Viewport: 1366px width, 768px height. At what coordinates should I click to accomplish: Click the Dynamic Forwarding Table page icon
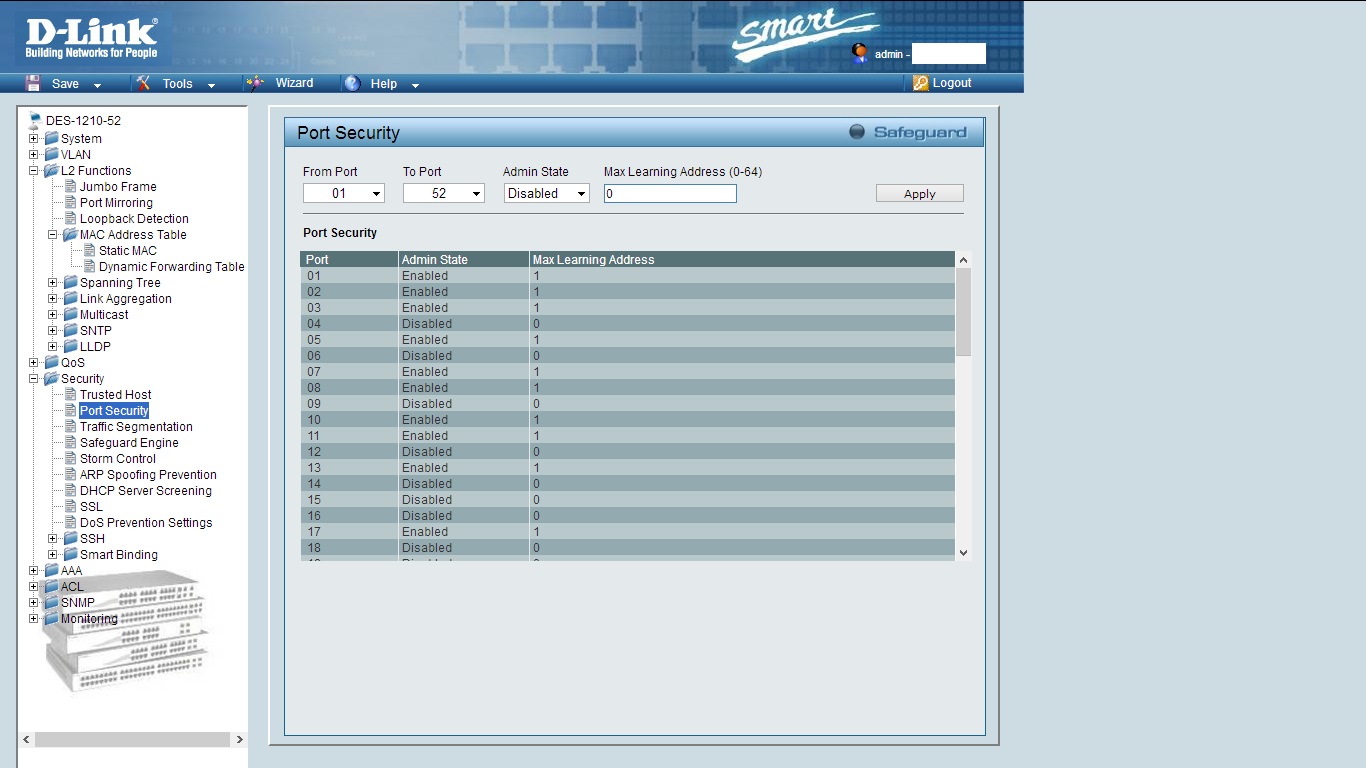pos(89,266)
